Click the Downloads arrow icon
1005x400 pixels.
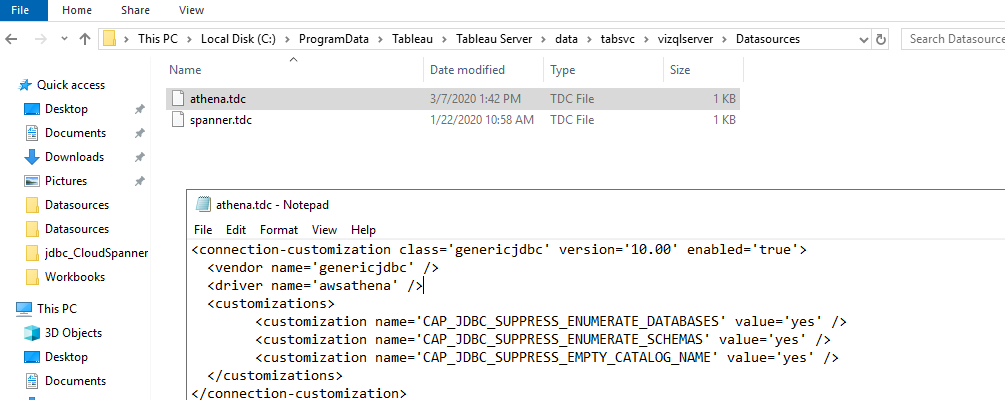pos(31,156)
